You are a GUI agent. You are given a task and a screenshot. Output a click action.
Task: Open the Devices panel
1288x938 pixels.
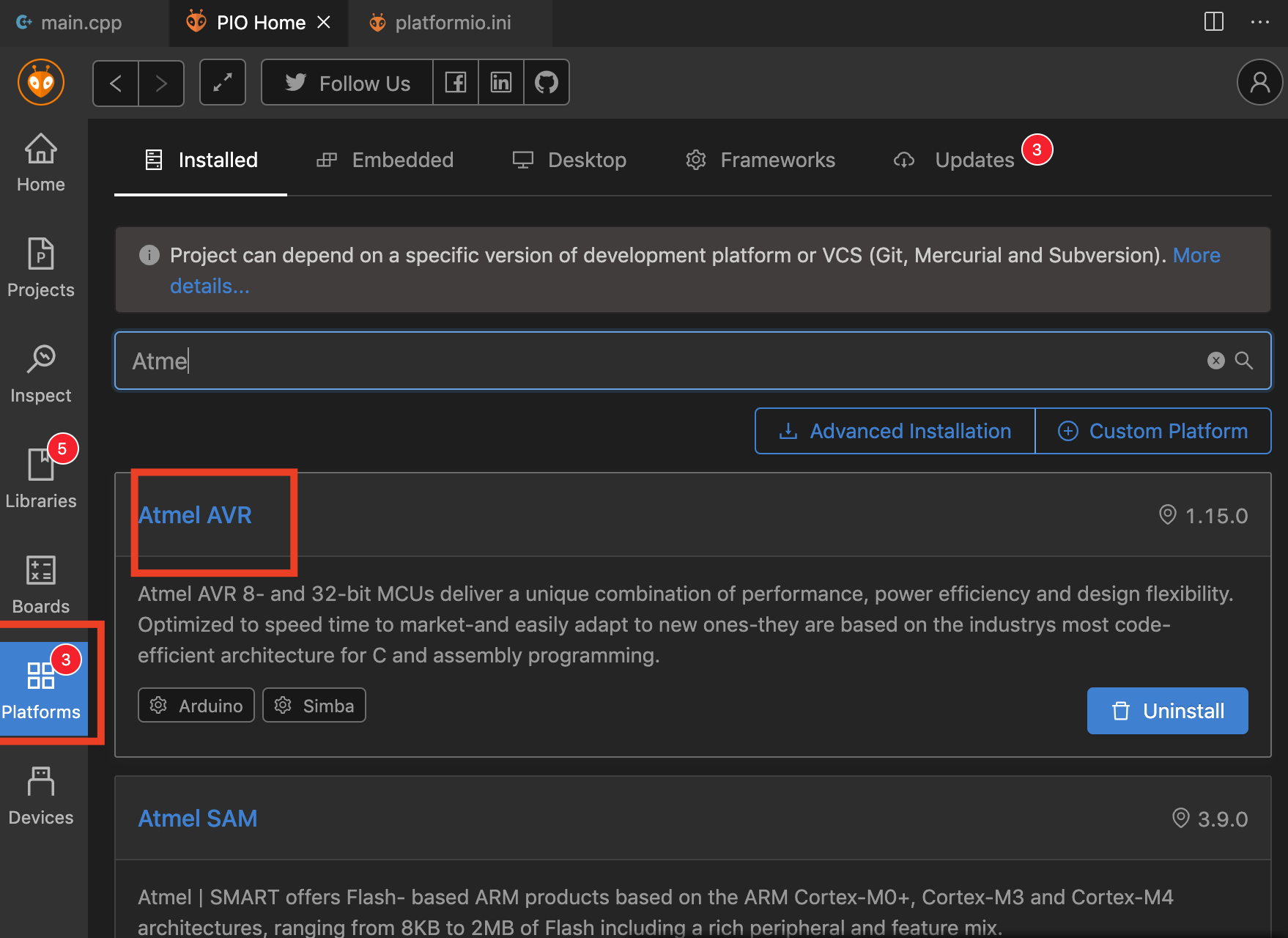(41, 796)
